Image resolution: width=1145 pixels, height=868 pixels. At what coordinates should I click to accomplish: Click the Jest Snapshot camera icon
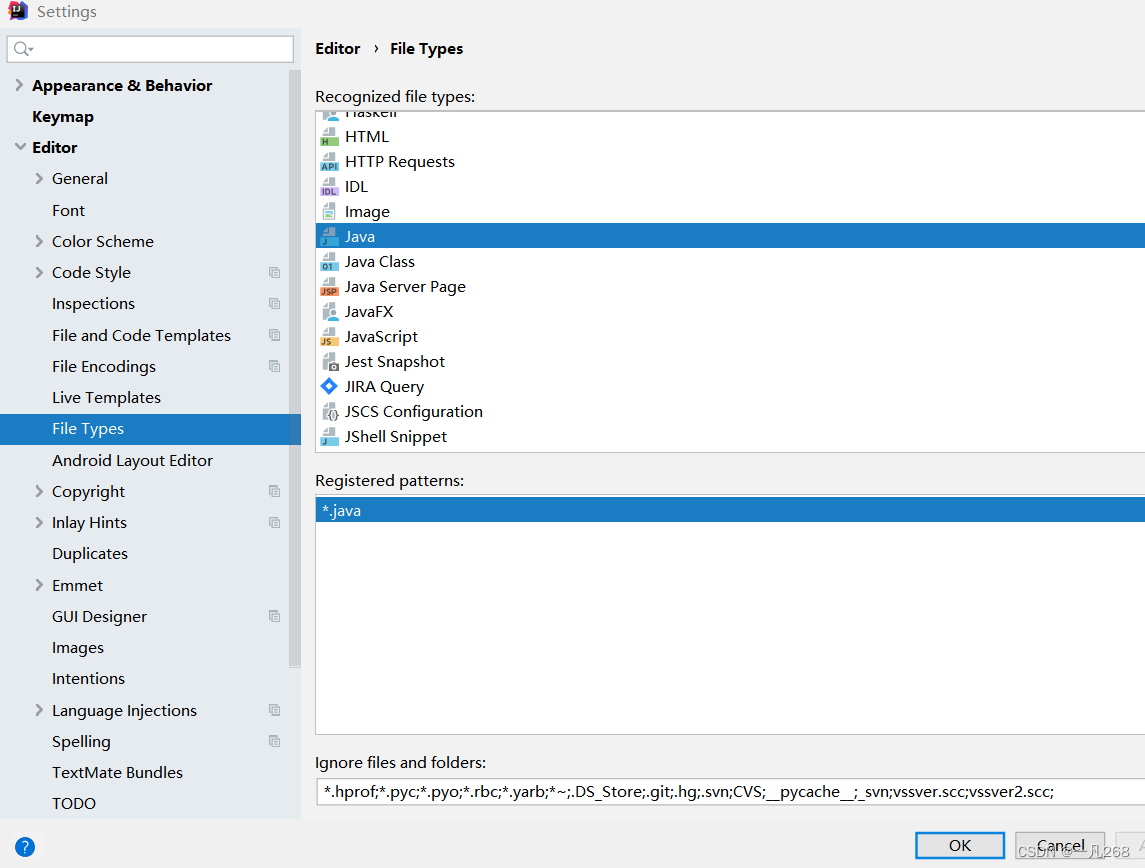331,361
